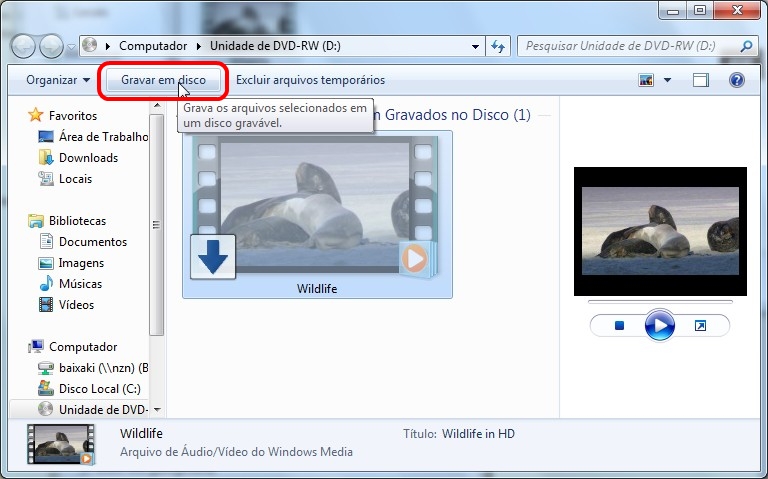Stop playback in the preview player
The image size is (768, 479).
click(x=619, y=326)
